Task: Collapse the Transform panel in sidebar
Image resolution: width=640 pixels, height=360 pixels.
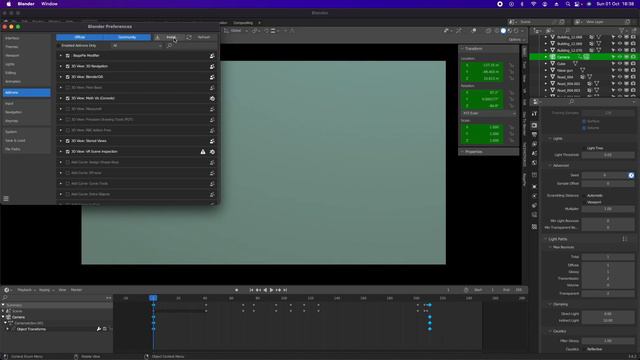Action: (x=473, y=49)
